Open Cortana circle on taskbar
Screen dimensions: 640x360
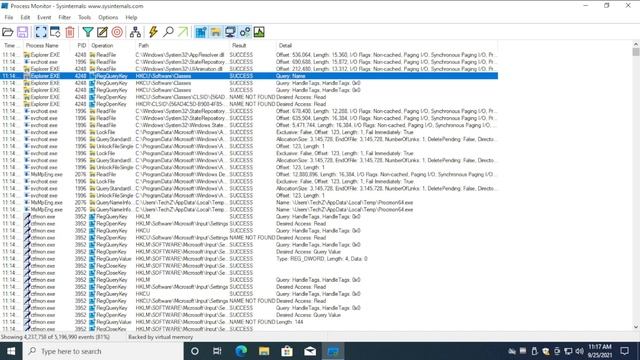click(195, 351)
